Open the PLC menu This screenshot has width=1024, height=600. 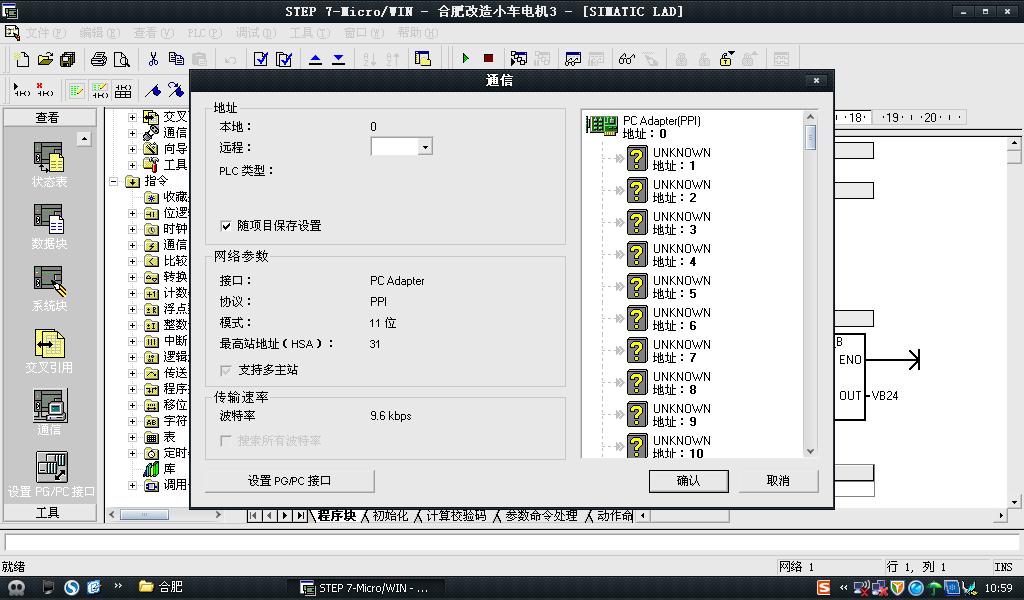point(204,33)
